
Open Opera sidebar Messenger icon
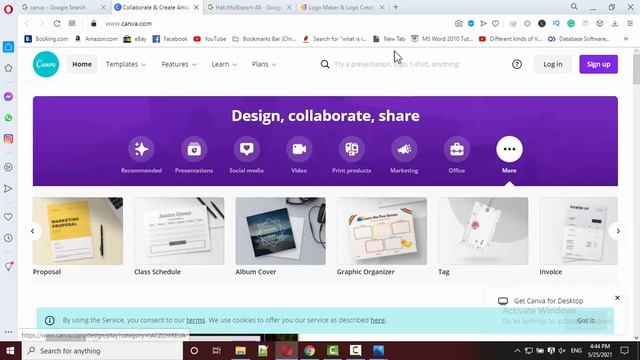(x=8, y=97)
